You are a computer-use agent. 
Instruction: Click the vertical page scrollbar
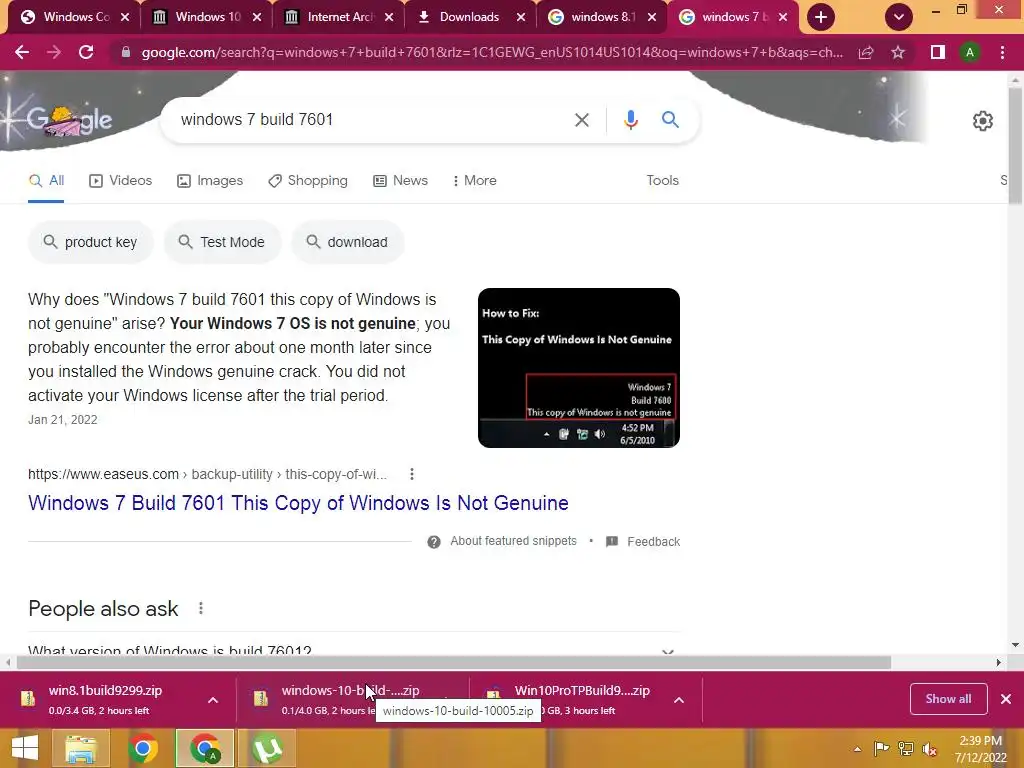click(x=1015, y=144)
